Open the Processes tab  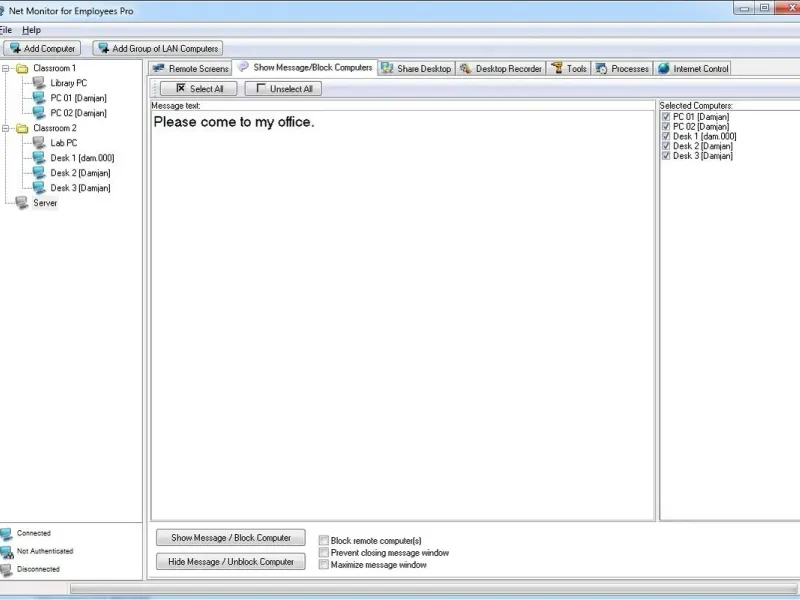[622, 68]
